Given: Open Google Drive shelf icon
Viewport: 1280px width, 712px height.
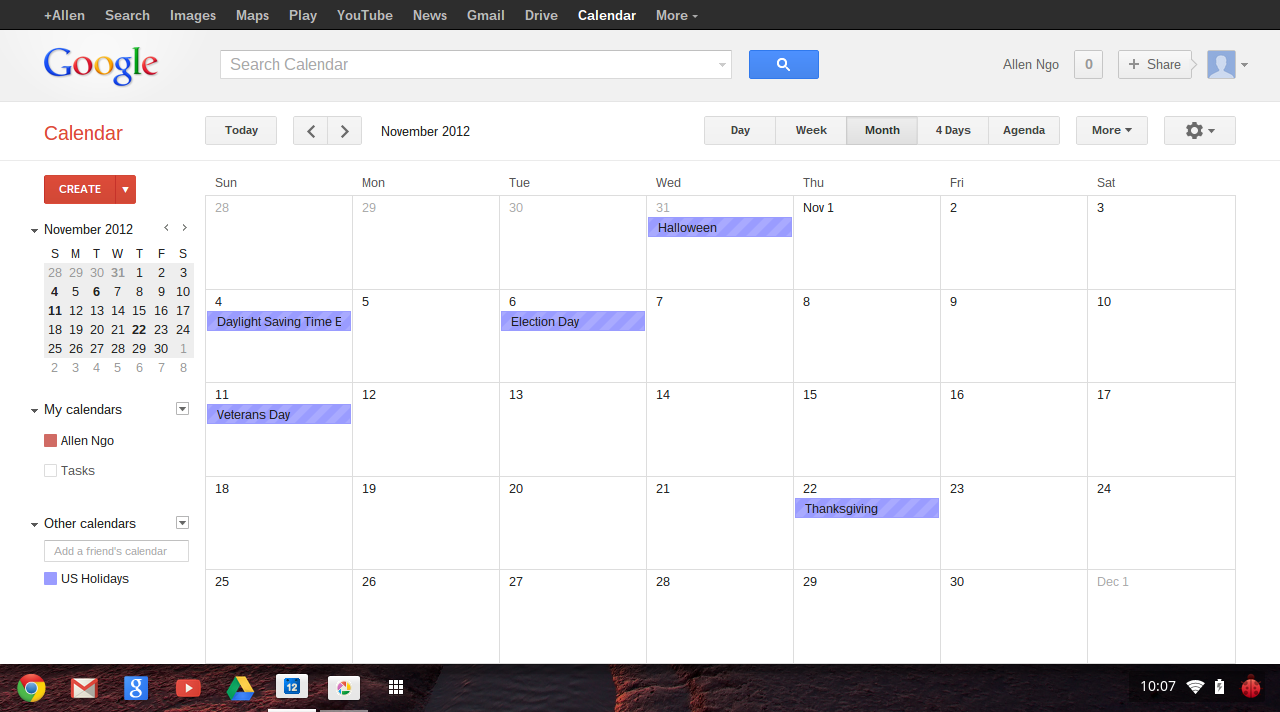Looking at the screenshot, I should (x=240, y=688).
